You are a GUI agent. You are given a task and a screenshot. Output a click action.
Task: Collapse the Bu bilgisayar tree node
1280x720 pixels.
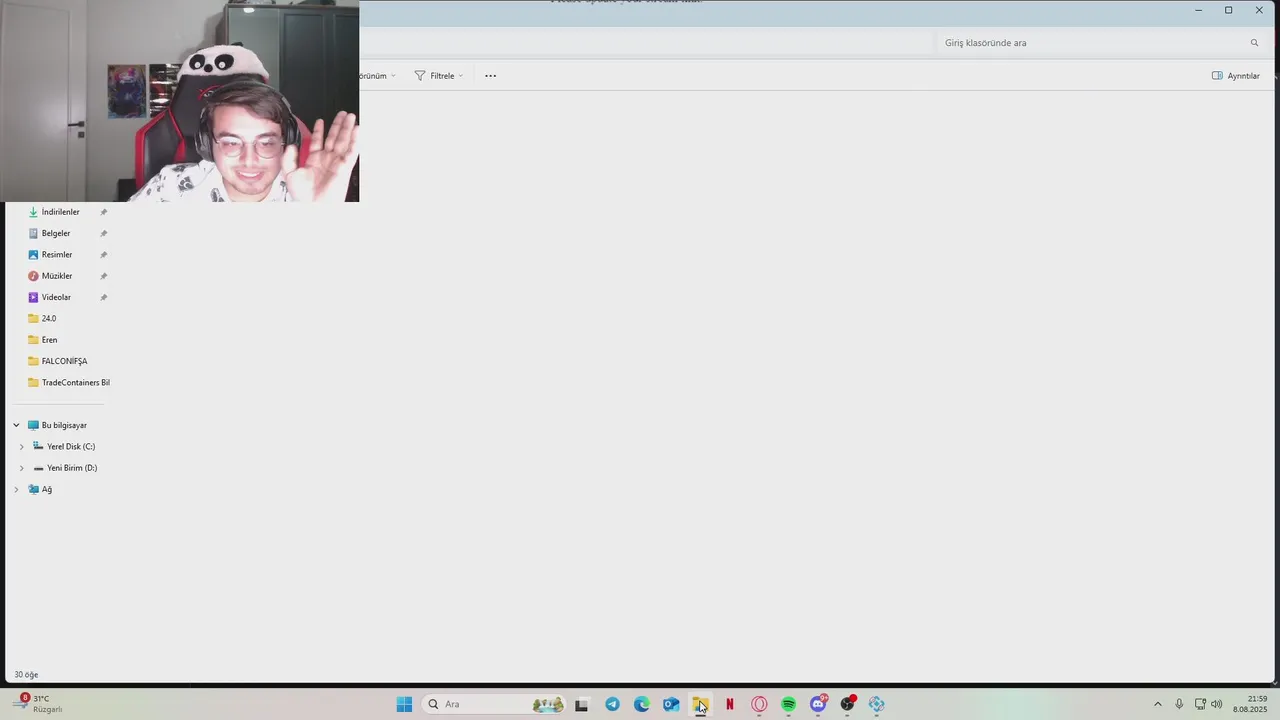(16, 425)
